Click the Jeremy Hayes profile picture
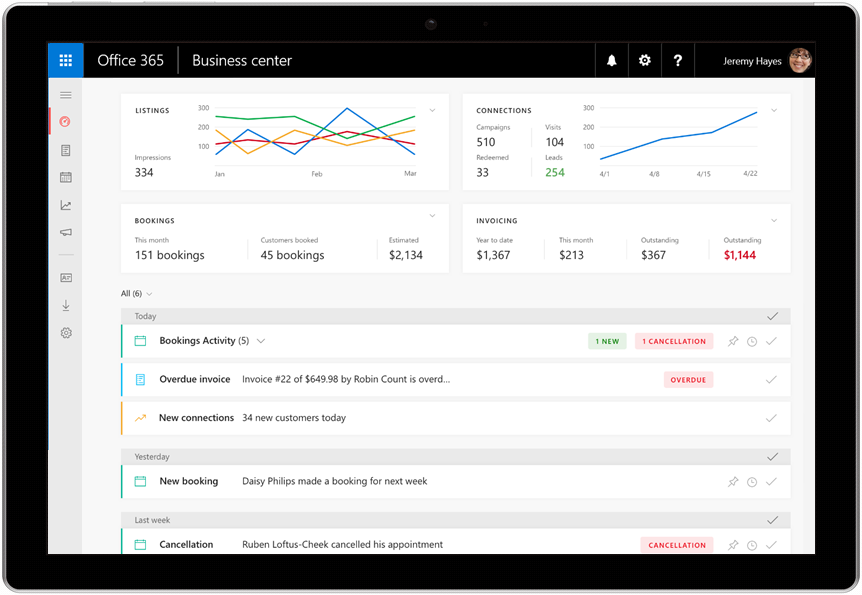 pyautogui.click(x=798, y=60)
